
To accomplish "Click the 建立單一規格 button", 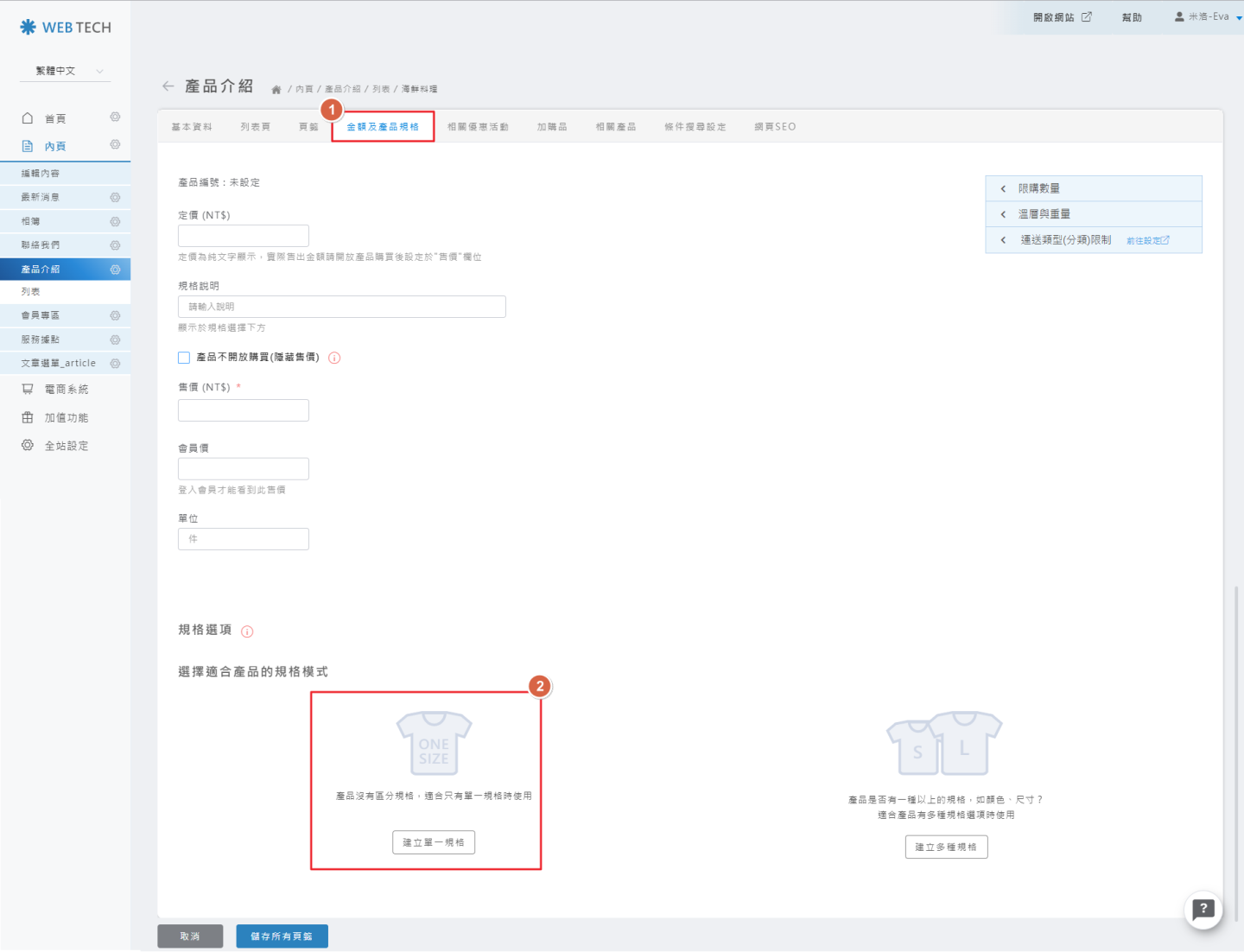I will [x=433, y=842].
